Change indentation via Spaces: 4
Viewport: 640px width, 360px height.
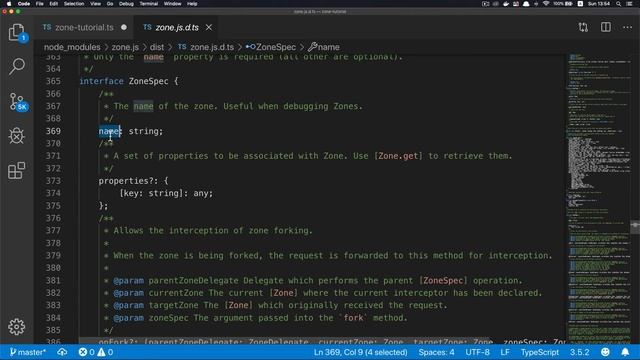pyautogui.click(x=436, y=352)
